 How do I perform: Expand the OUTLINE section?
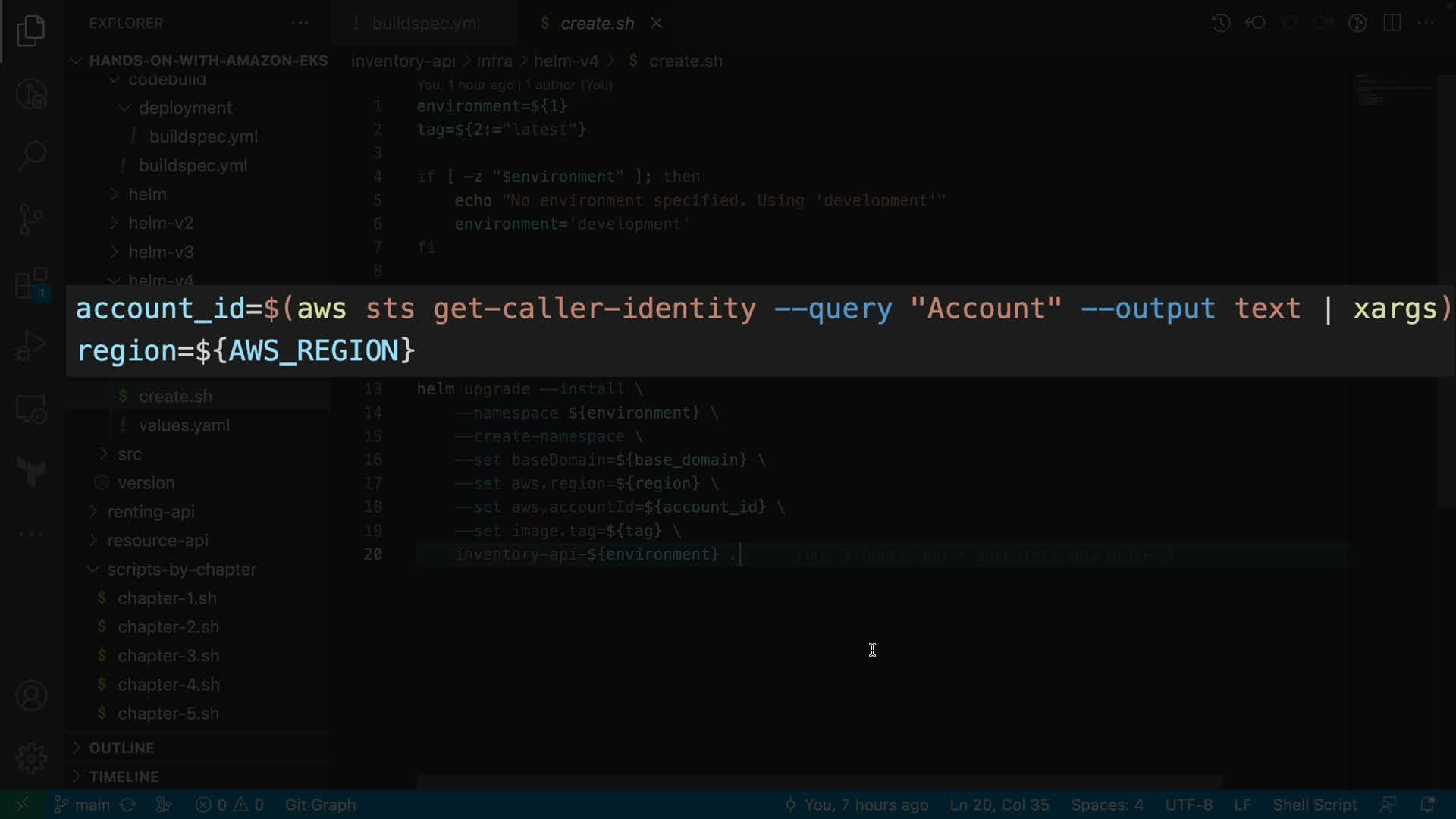pyautogui.click(x=121, y=748)
